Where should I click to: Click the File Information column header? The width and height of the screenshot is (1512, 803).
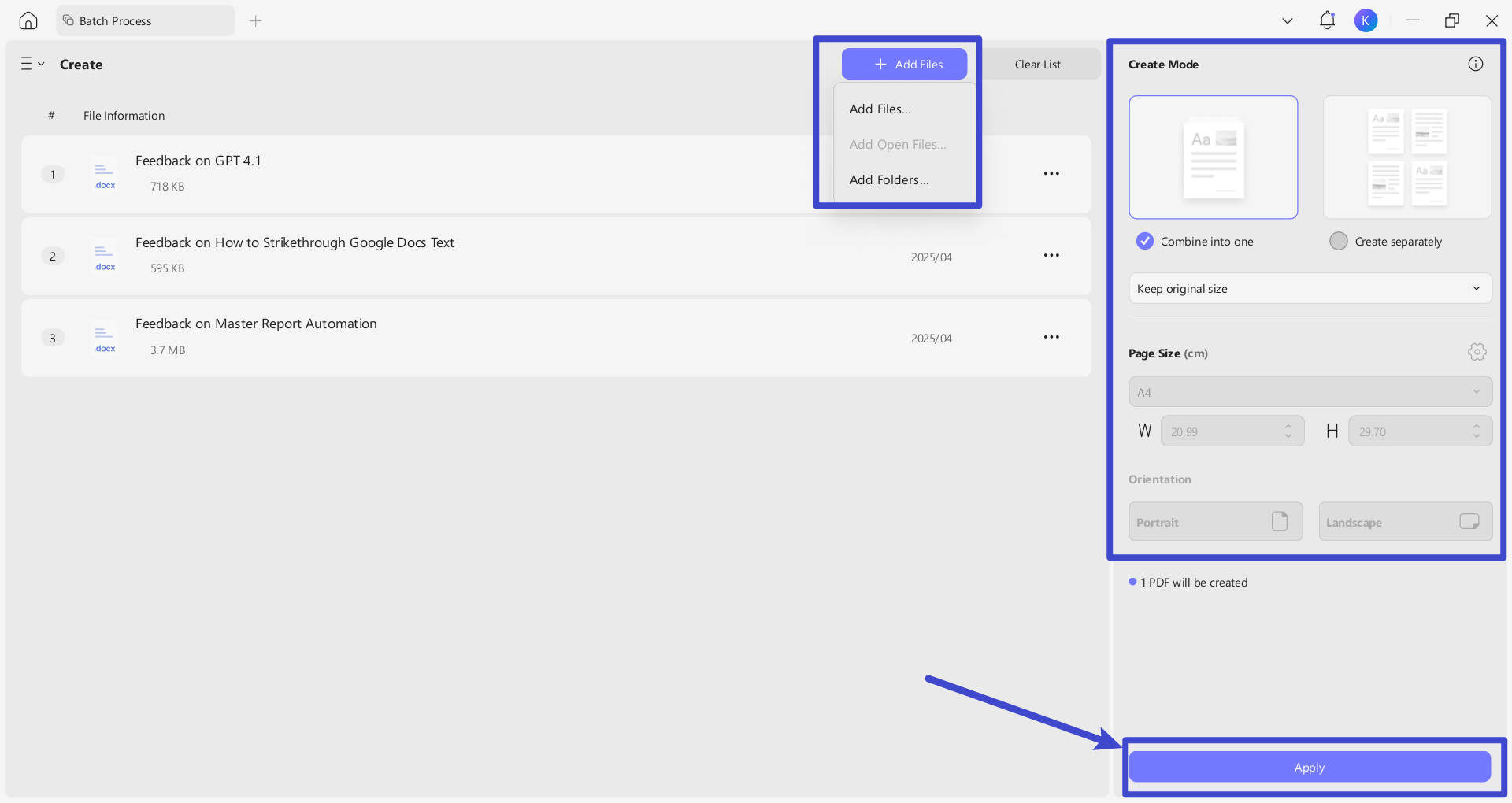tap(124, 116)
